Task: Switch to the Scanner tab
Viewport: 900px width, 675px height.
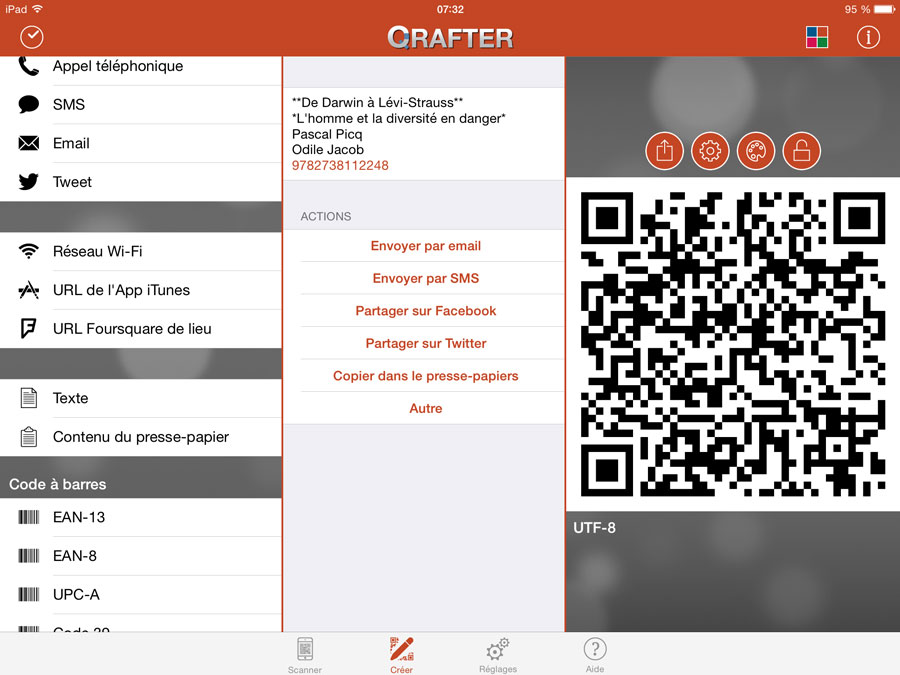Action: point(305,655)
